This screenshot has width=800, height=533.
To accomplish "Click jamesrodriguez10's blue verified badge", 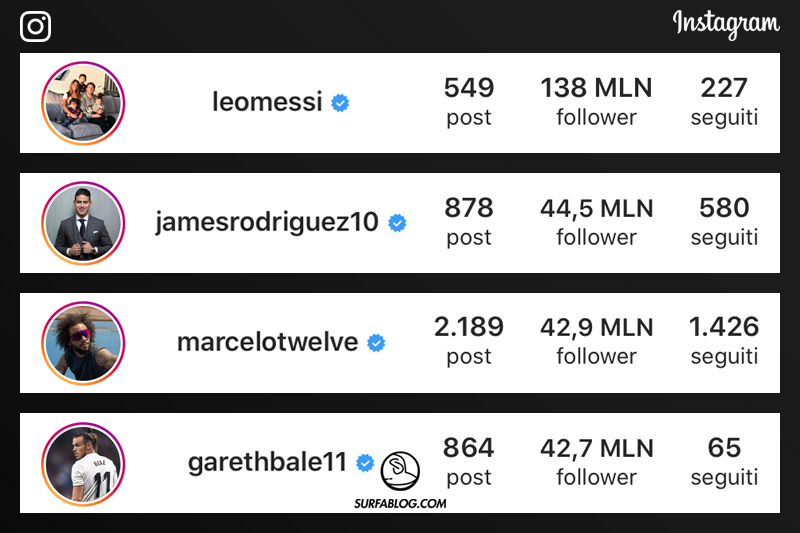I will (x=397, y=222).
